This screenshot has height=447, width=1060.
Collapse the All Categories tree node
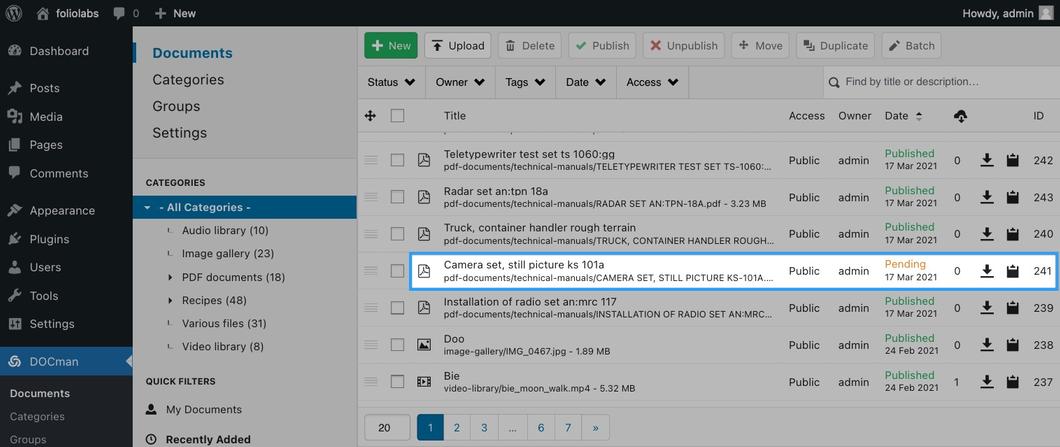pyautogui.click(x=147, y=208)
